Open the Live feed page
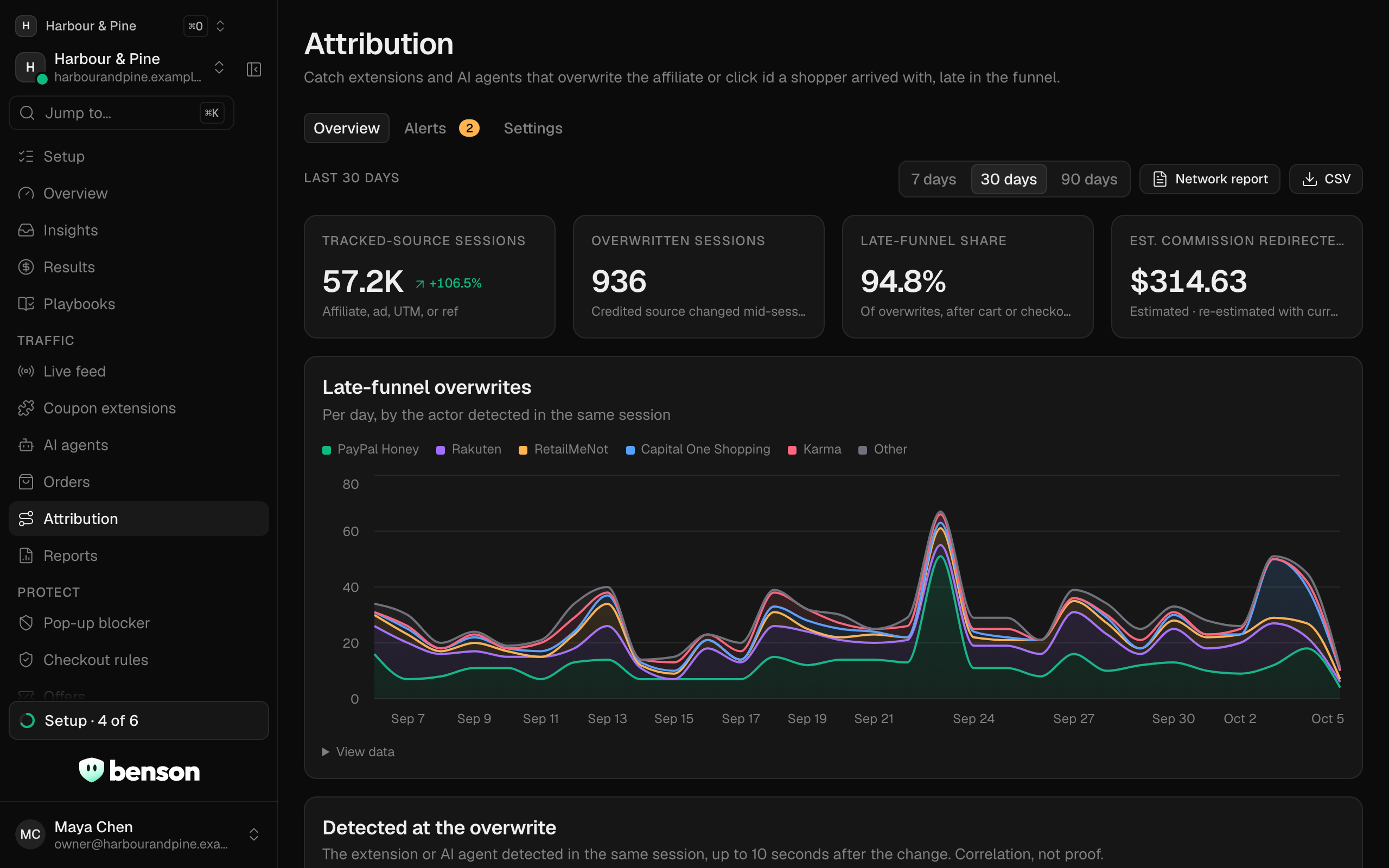 pyautogui.click(x=139, y=372)
